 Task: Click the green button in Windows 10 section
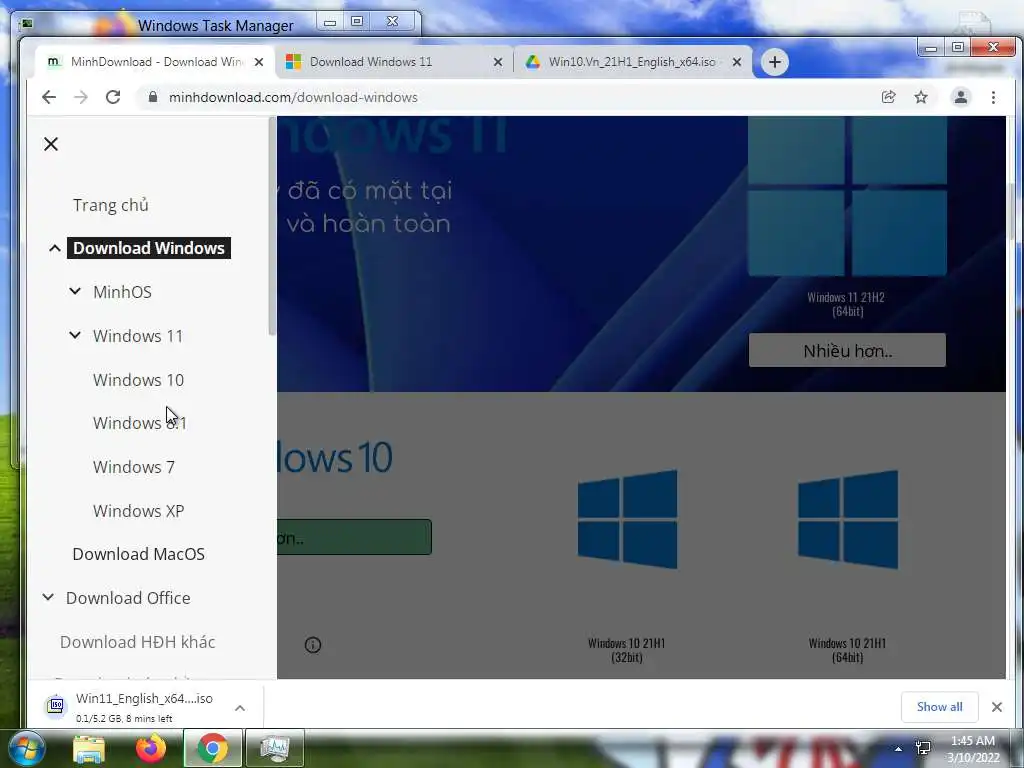tap(354, 537)
